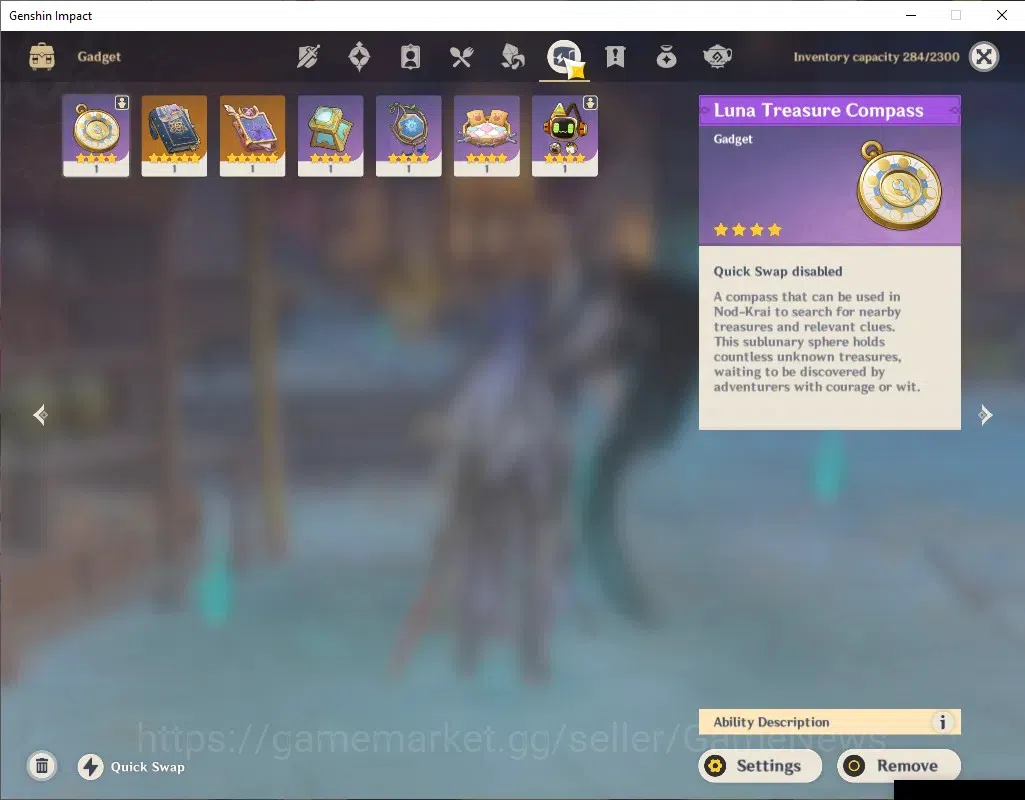Click the Luna Treasure Compass title
The image size is (1025, 800).
[818, 110]
